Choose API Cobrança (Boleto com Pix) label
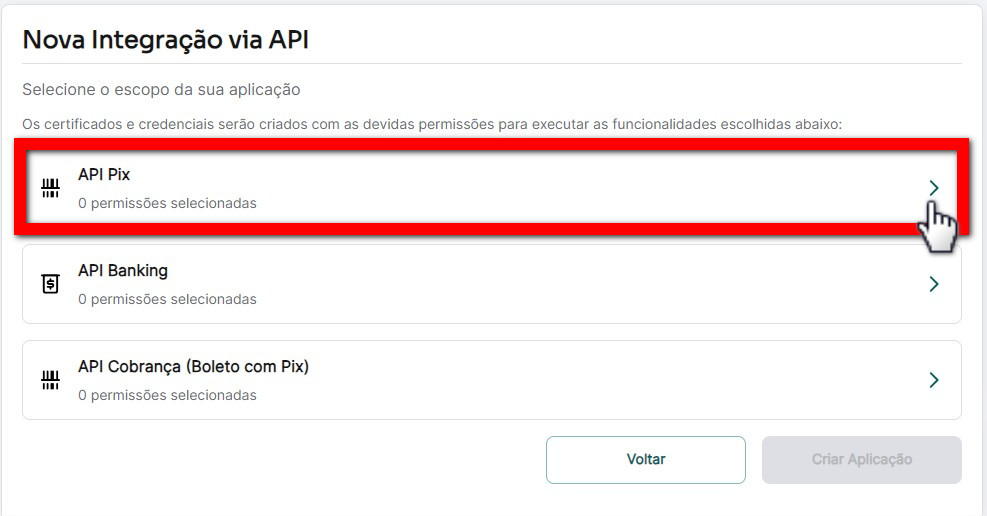987x516 pixels. (193, 366)
